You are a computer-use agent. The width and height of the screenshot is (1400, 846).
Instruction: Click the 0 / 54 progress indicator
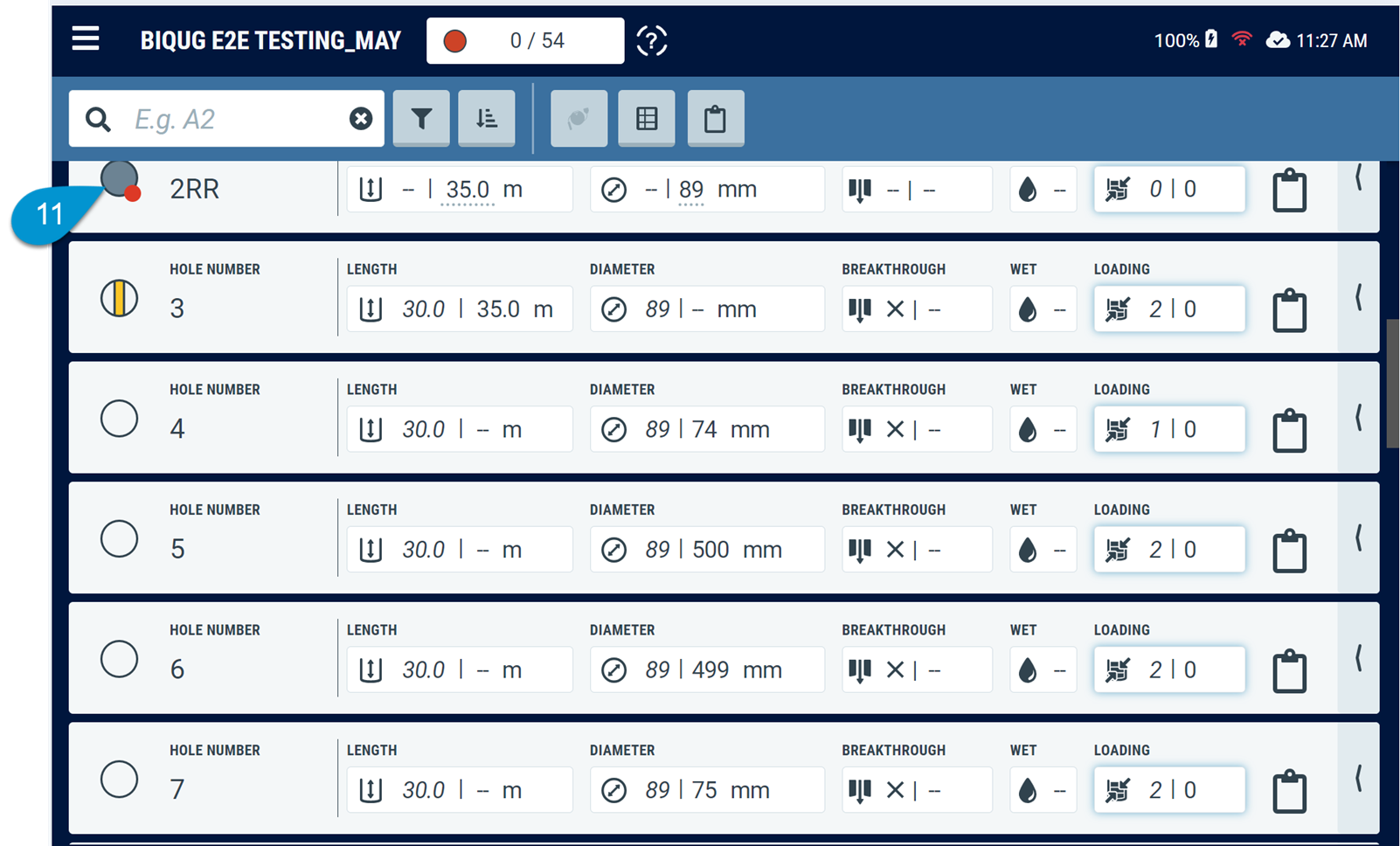[525, 41]
